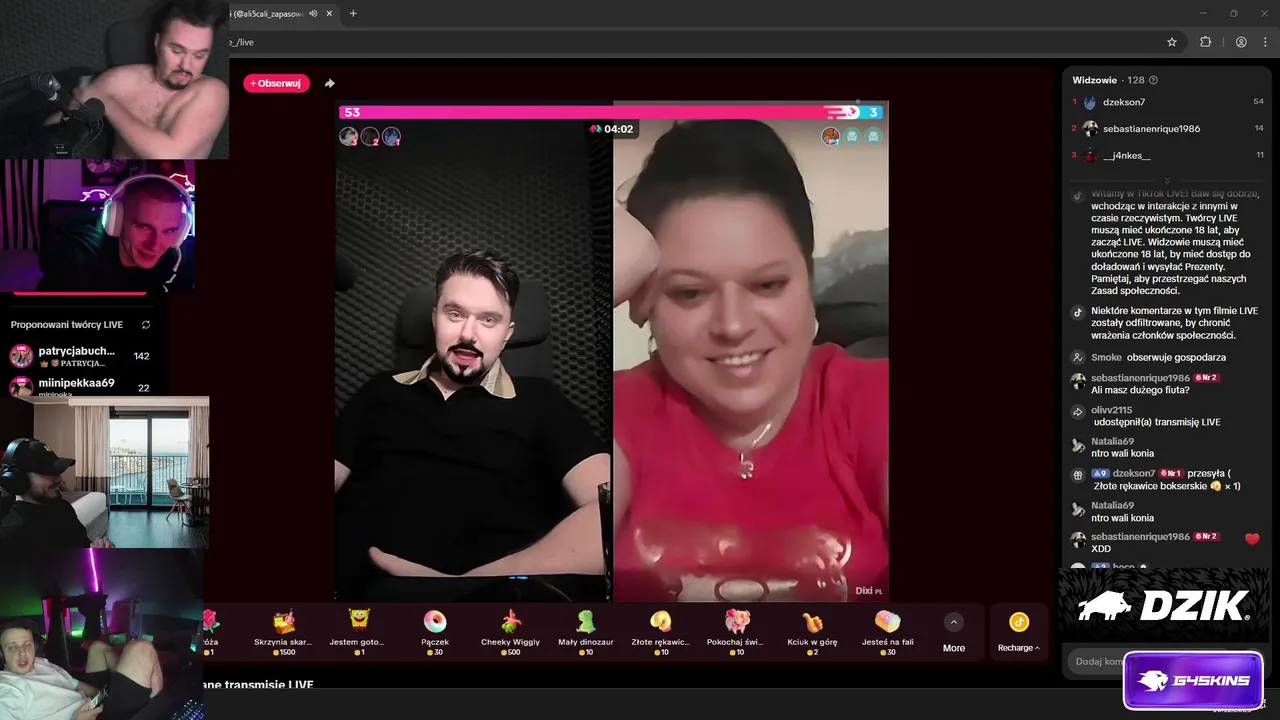Click the share arrow icon beside Obserwuj
This screenshot has width=1280, height=720.
point(330,83)
